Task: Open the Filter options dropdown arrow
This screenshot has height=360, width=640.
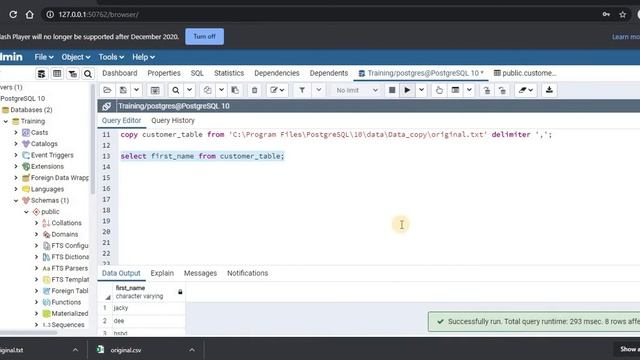Action: (319, 90)
